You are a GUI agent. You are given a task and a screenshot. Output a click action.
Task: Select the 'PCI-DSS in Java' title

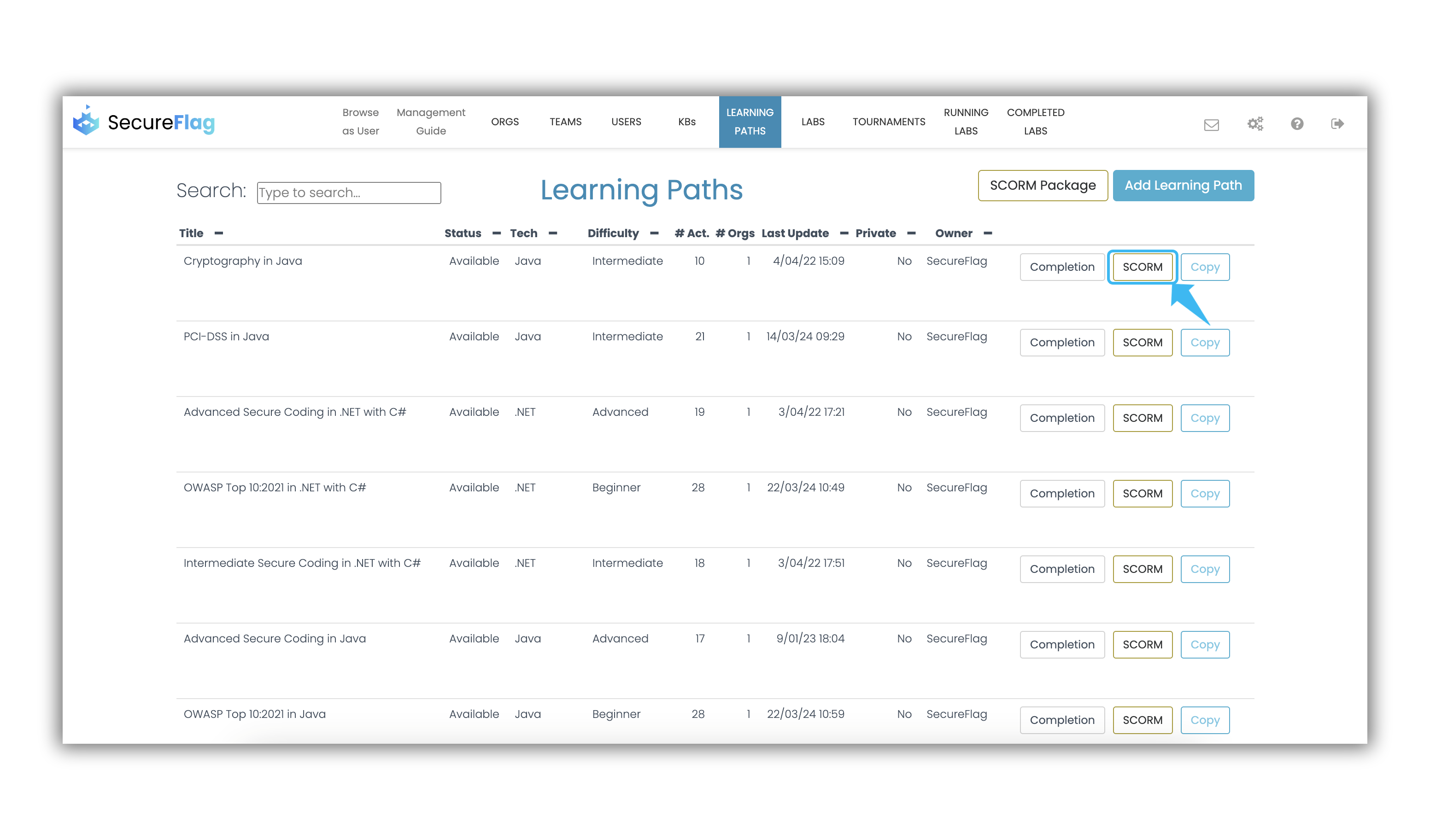coord(226,336)
